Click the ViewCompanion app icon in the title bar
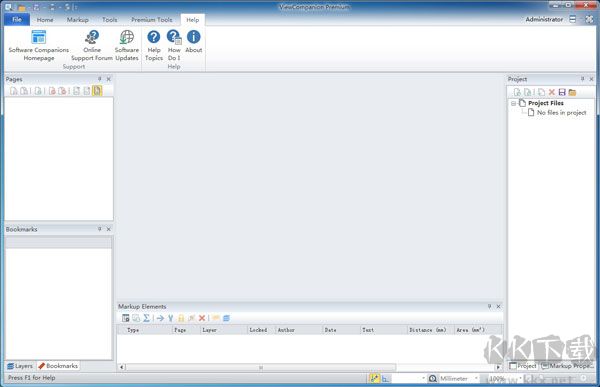The width and height of the screenshot is (600, 387). point(9,7)
